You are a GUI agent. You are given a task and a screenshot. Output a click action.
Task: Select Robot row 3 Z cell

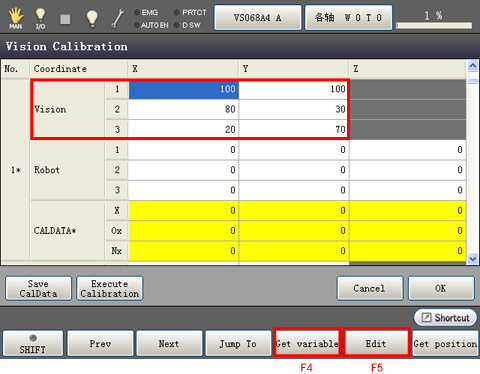point(408,190)
